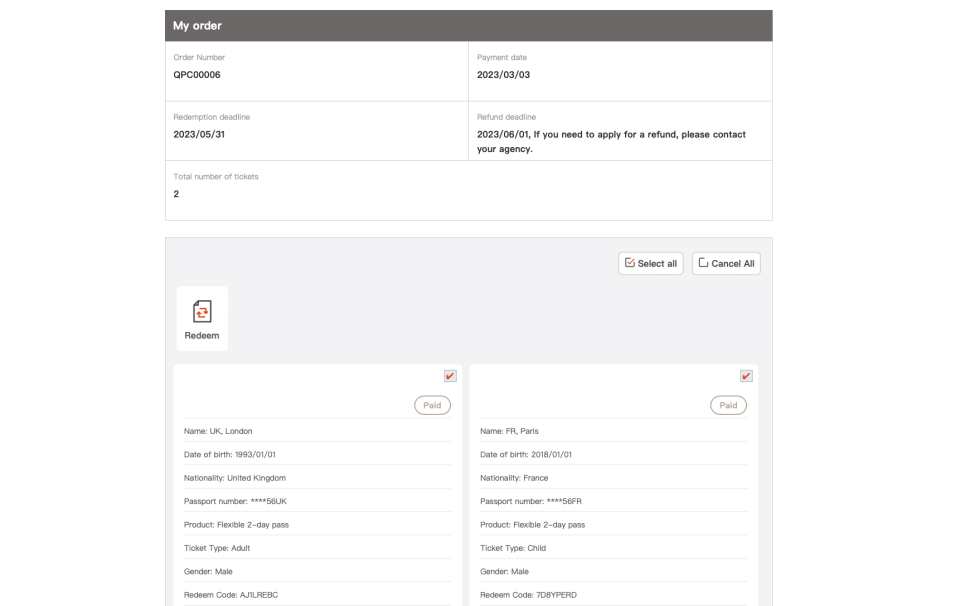Click the Paid badge on the adult ticket
The height and width of the screenshot is (606, 960).
click(x=432, y=405)
